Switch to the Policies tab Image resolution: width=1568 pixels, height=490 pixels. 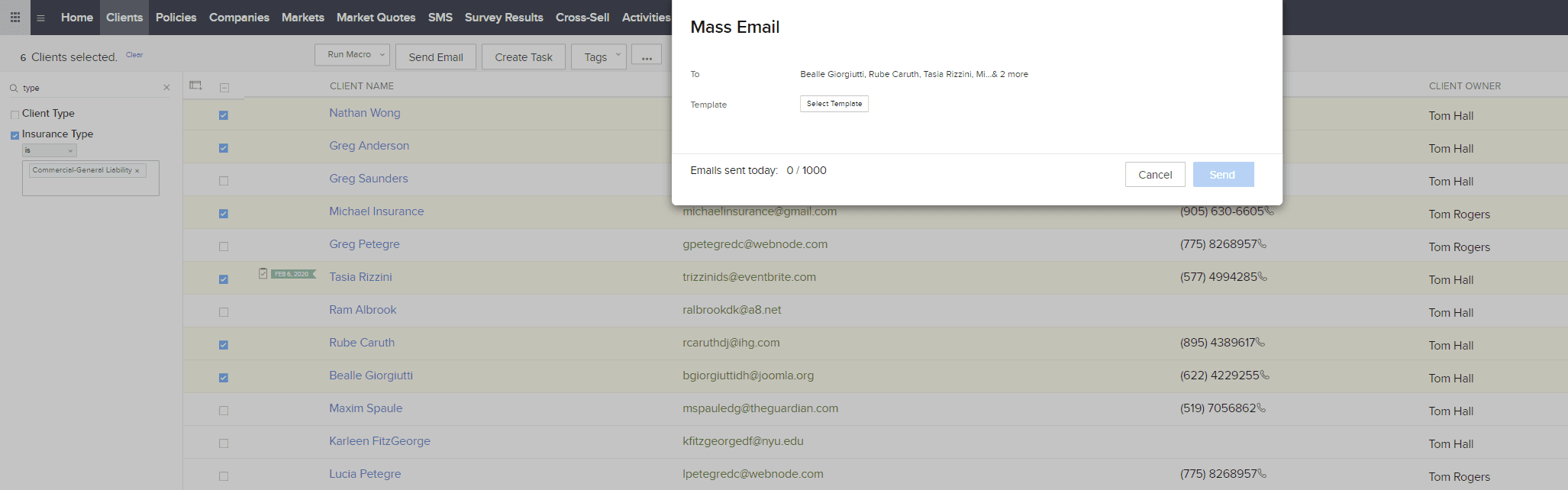click(176, 17)
